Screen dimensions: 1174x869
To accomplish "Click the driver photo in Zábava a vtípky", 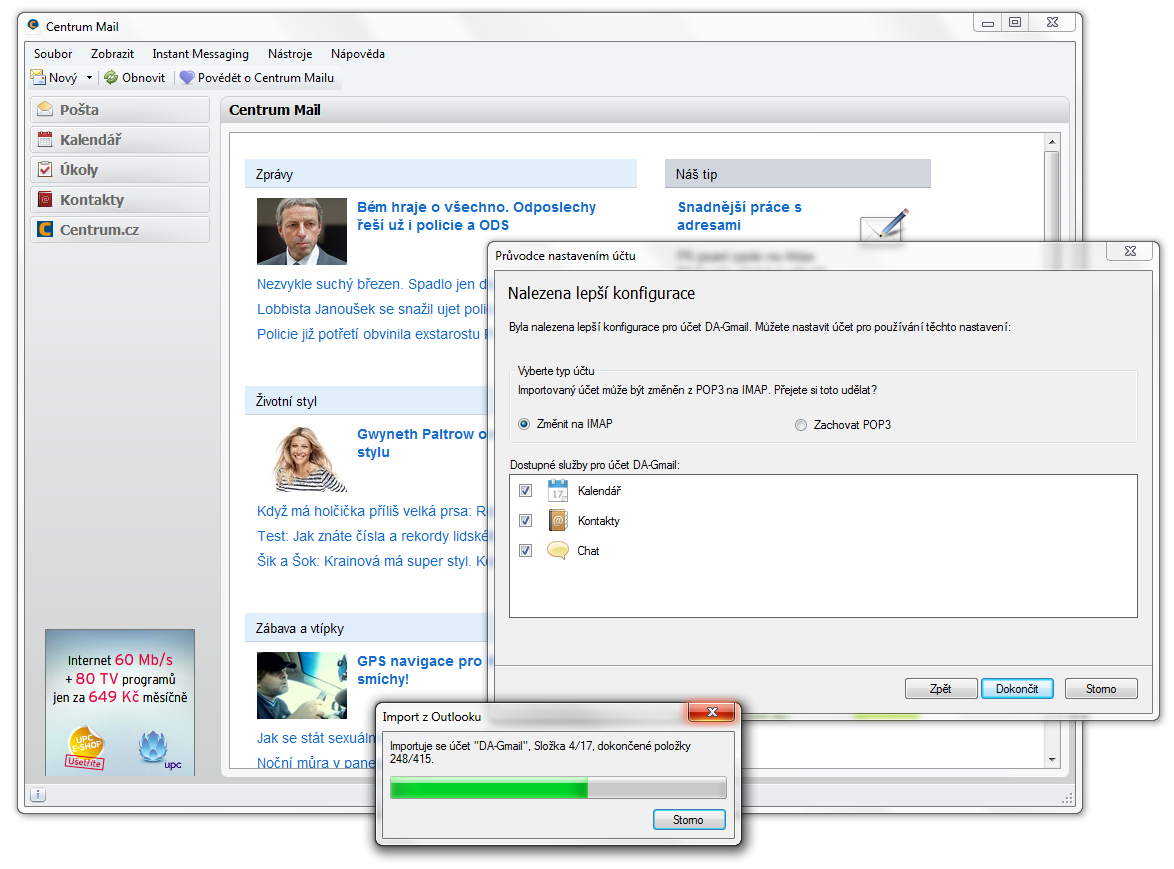I will [x=302, y=686].
